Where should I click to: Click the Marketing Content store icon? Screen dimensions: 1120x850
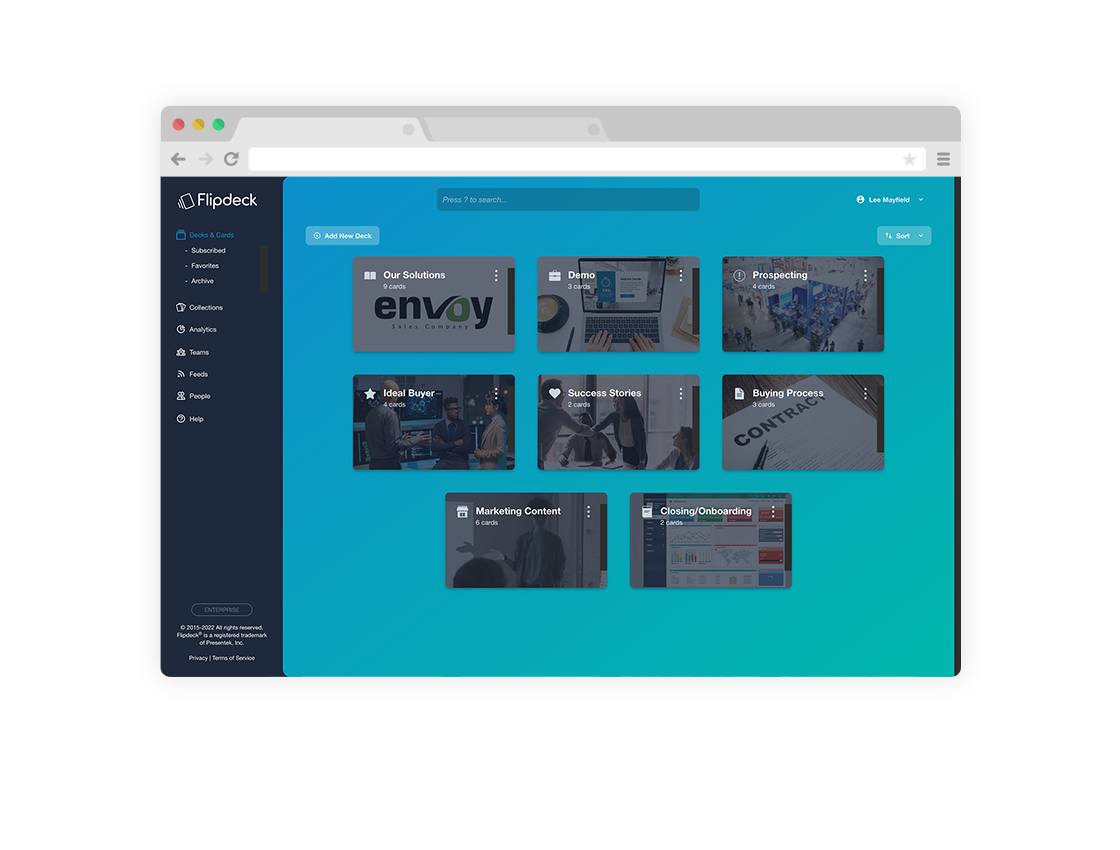462,511
